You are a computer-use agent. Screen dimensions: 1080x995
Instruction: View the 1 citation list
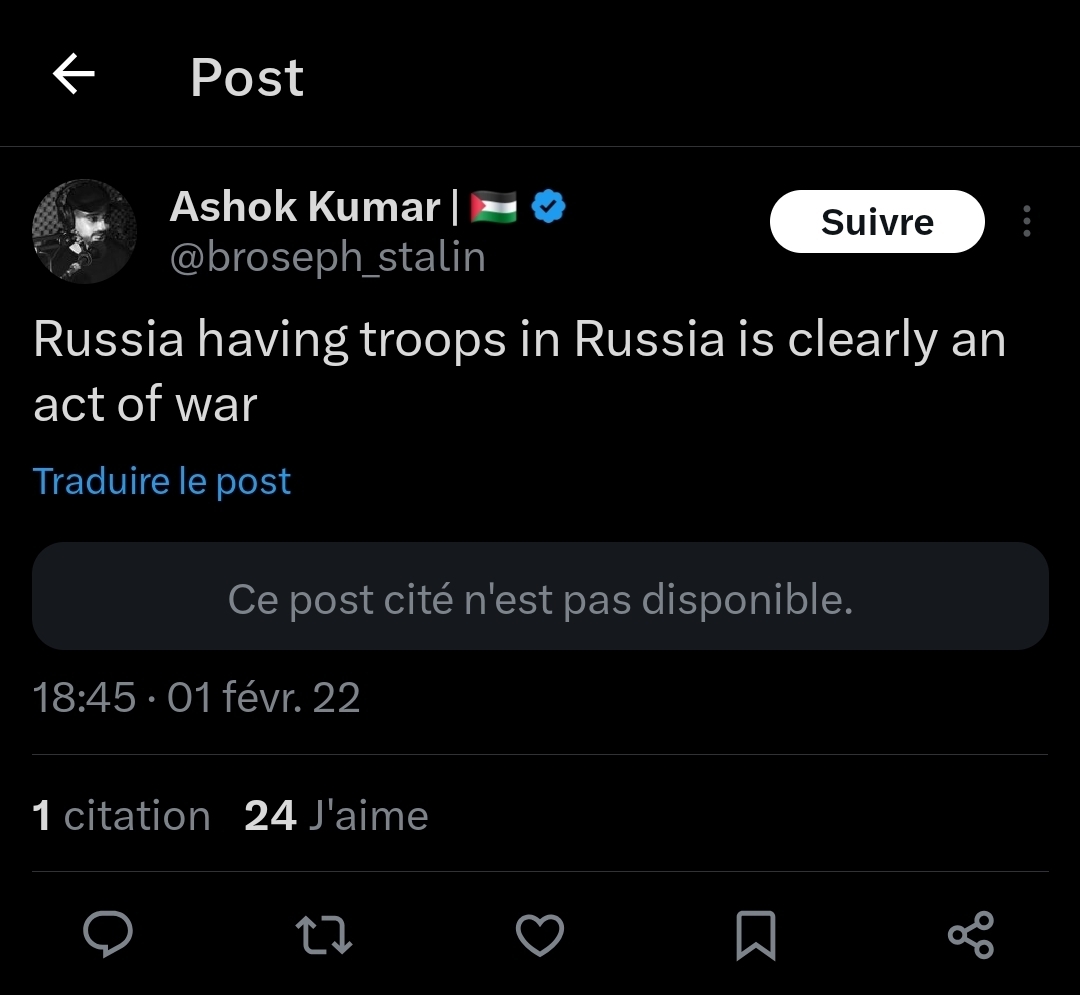pyautogui.click(x=121, y=816)
